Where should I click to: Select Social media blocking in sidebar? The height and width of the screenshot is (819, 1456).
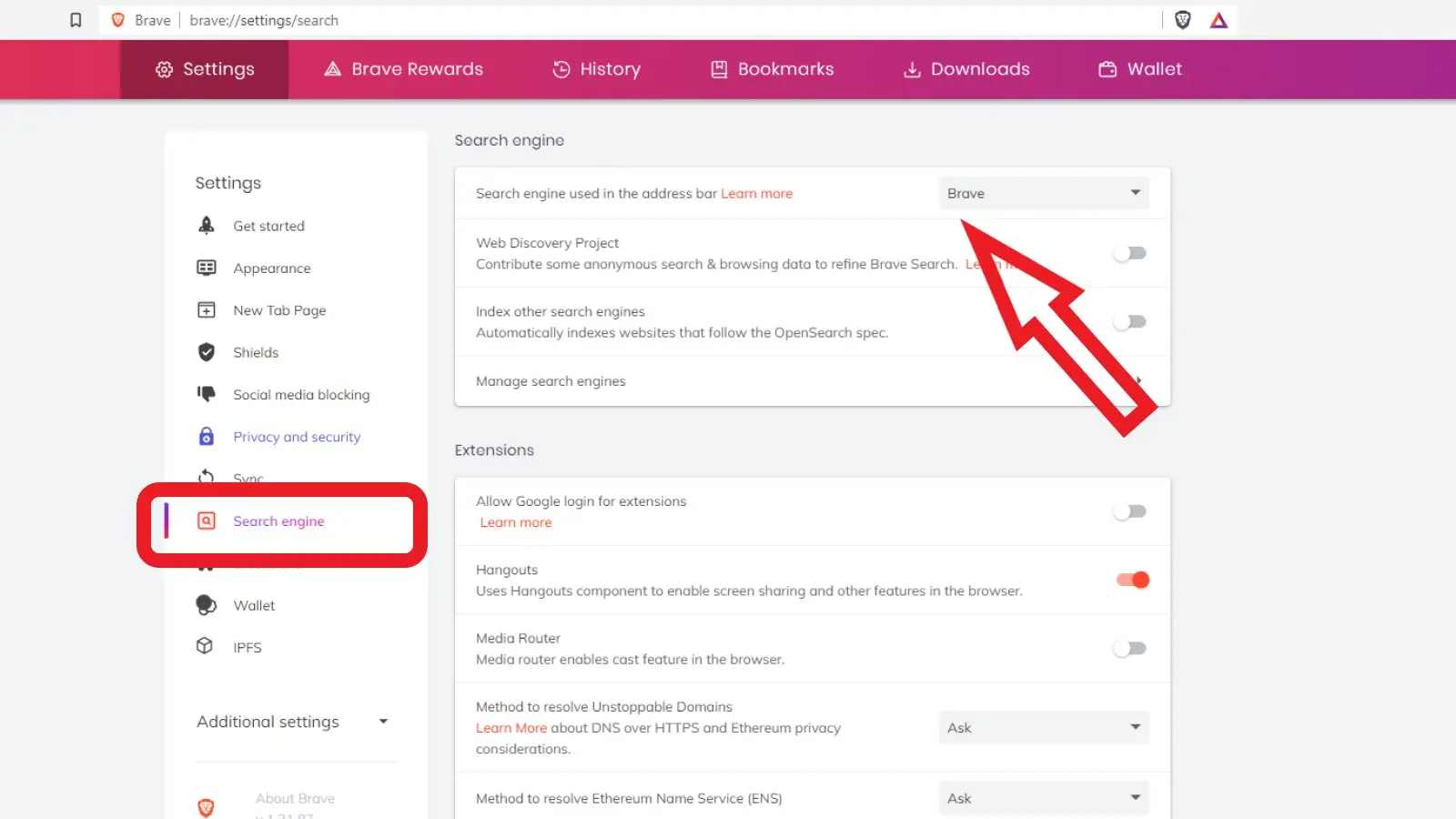point(301,395)
